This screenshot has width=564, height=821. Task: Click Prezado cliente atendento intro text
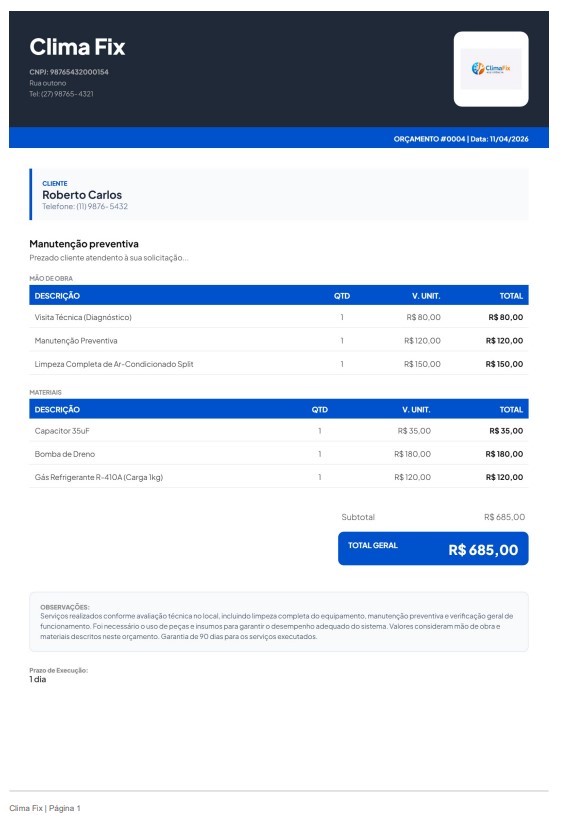(x=108, y=258)
